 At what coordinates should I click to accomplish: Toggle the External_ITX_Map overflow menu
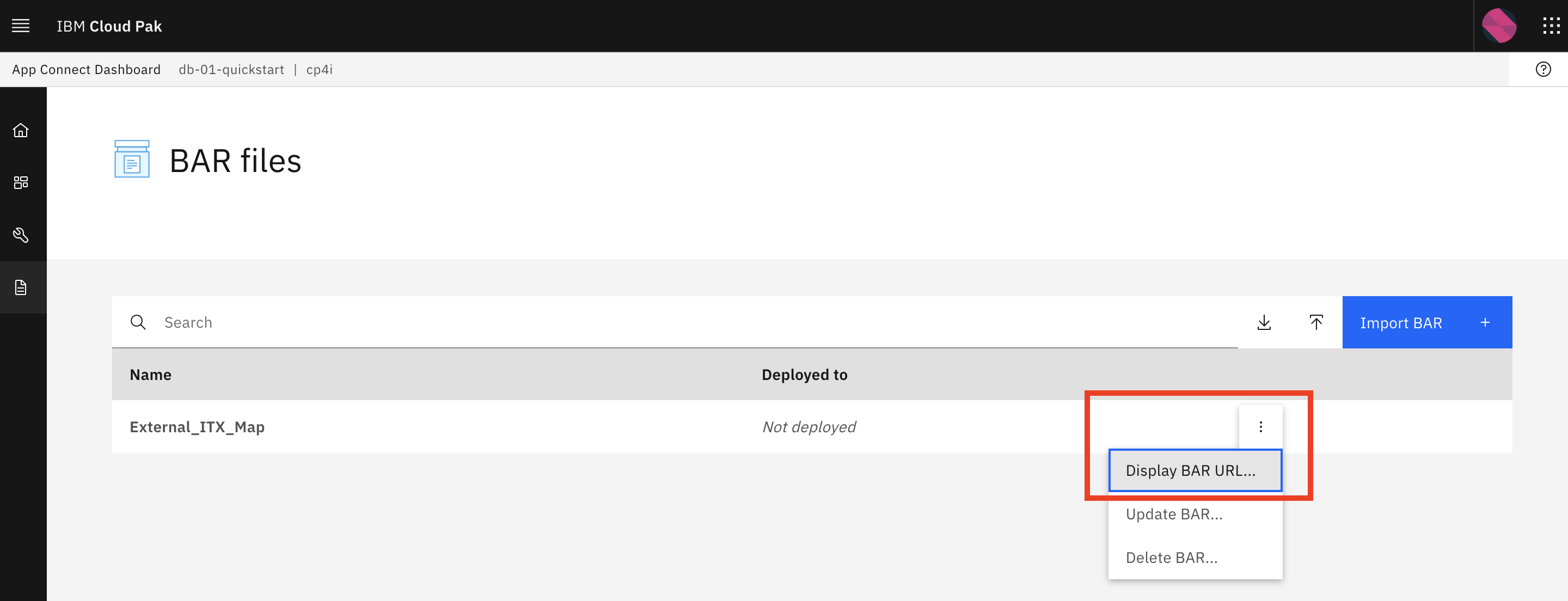coord(1260,427)
